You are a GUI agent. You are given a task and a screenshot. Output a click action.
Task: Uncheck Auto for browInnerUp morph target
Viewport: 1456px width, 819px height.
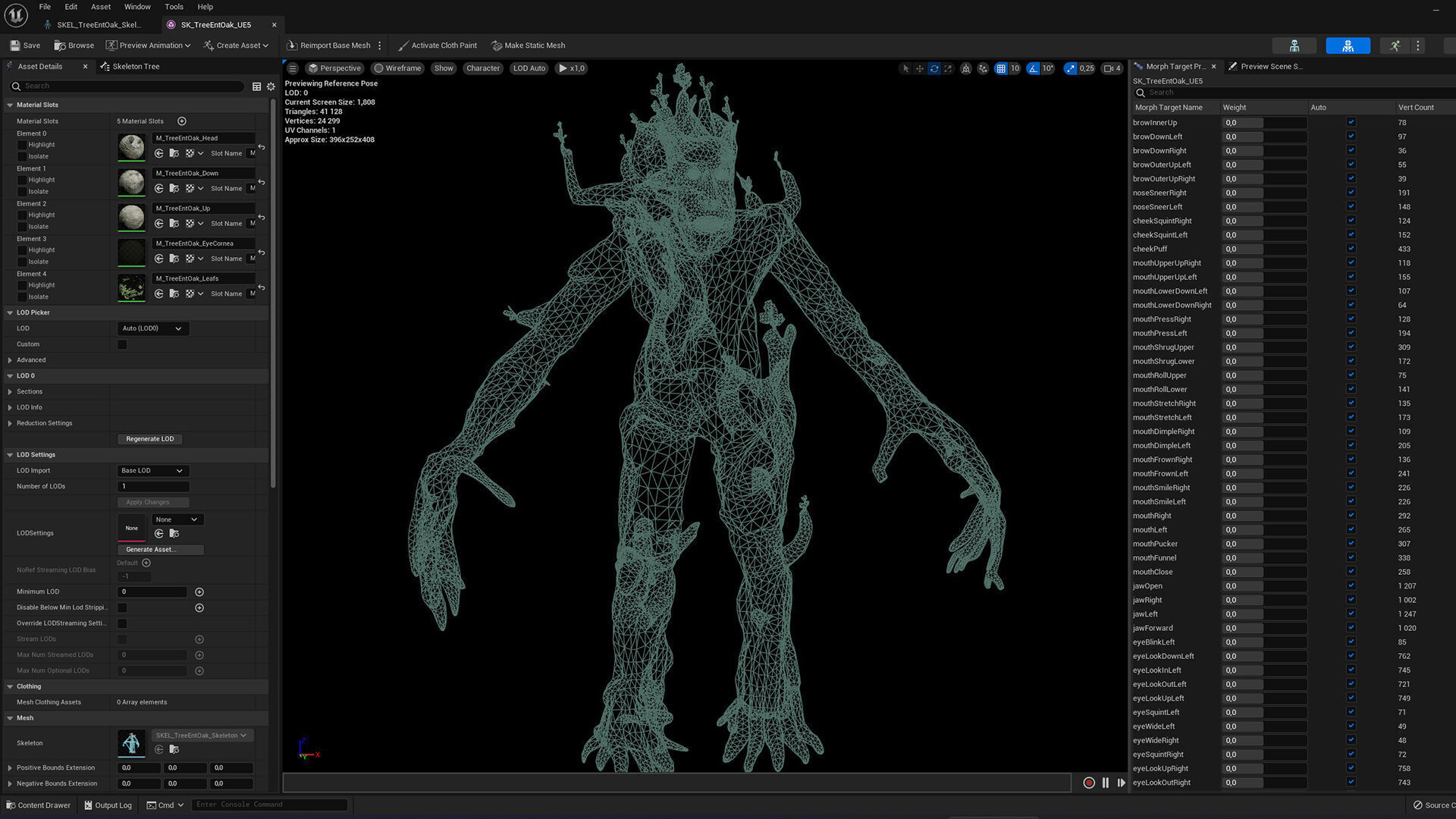[x=1351, y=122]
